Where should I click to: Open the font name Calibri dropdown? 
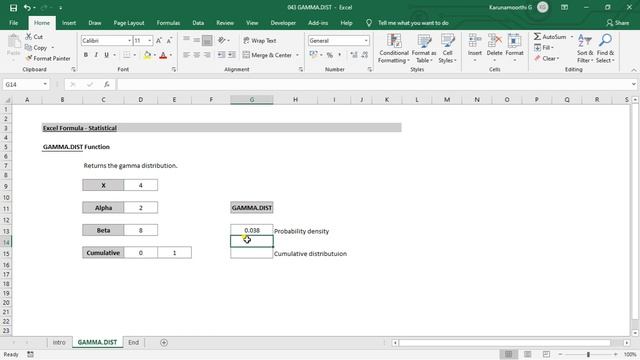[129, 41]
